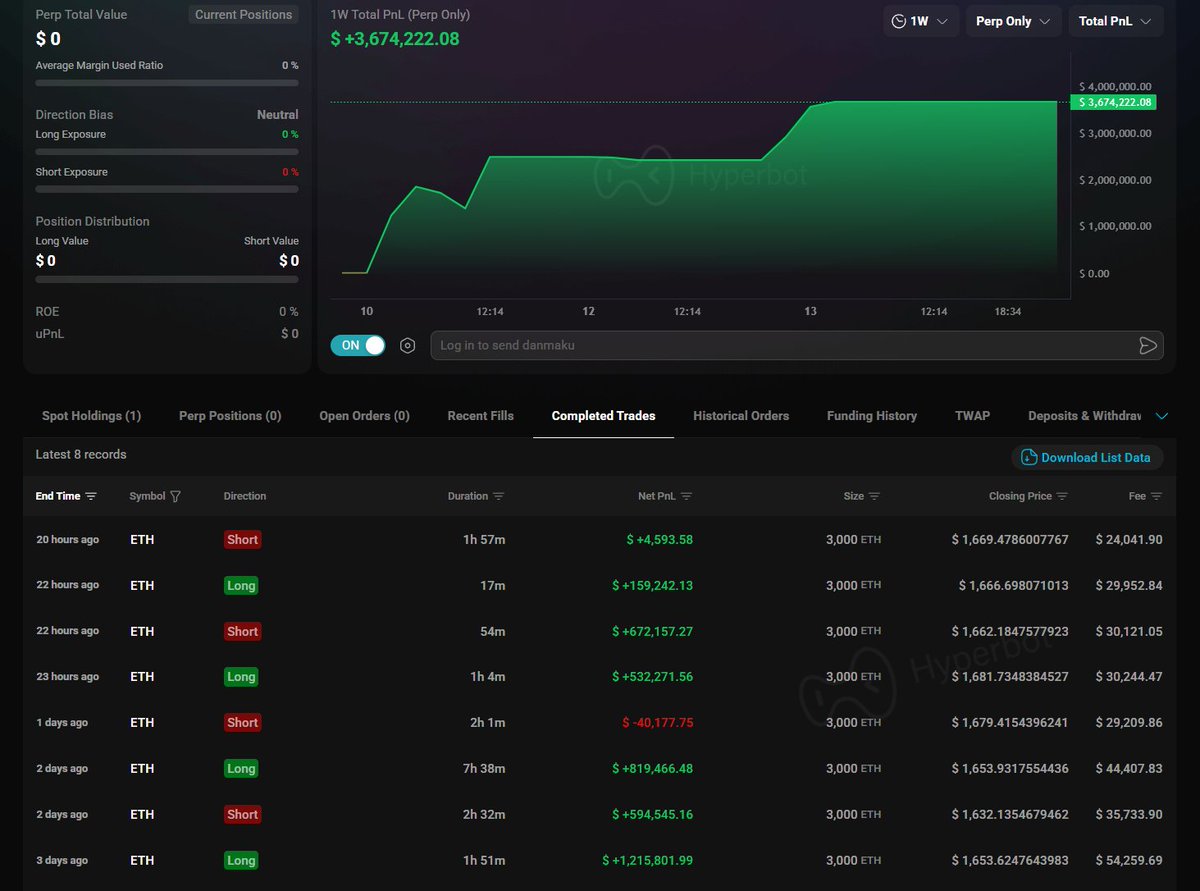
Task: Click the Net PnL $ +532,271.56
Action: tap(653, 677)
